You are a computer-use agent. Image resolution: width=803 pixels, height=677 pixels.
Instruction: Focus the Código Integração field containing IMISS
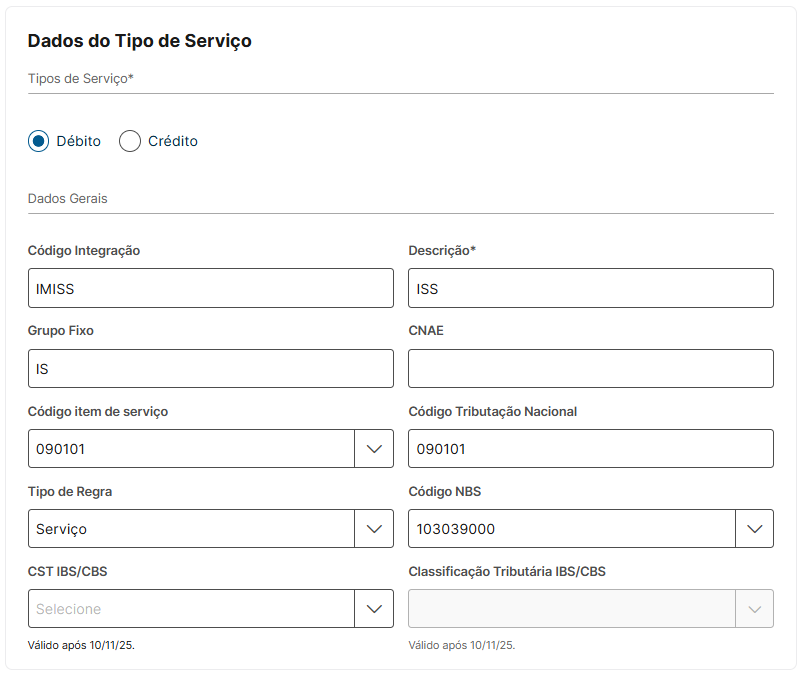pyautogui.click(x=211, y=288)
